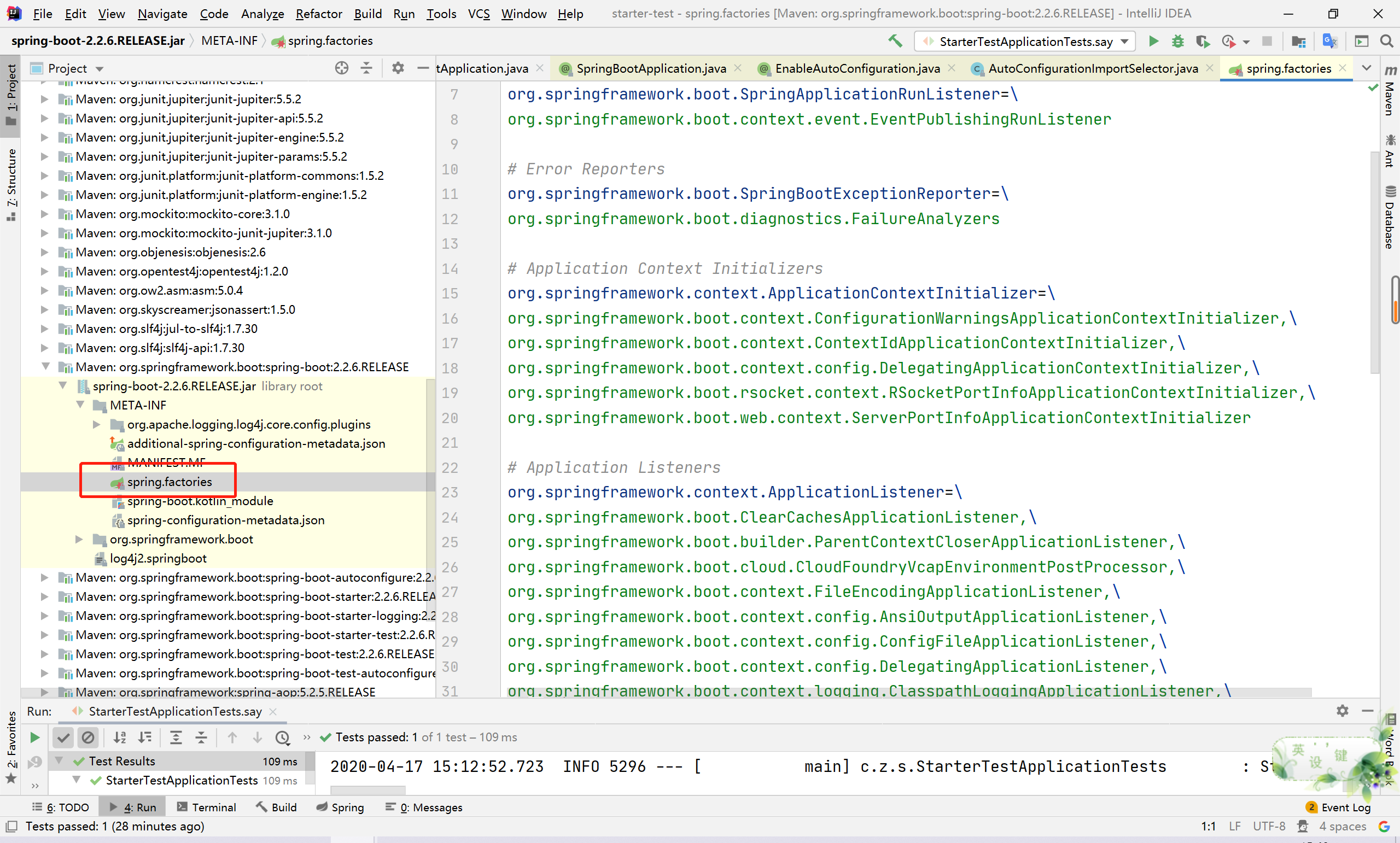Rerun tests using the Run panel play icon

(34, 737)
